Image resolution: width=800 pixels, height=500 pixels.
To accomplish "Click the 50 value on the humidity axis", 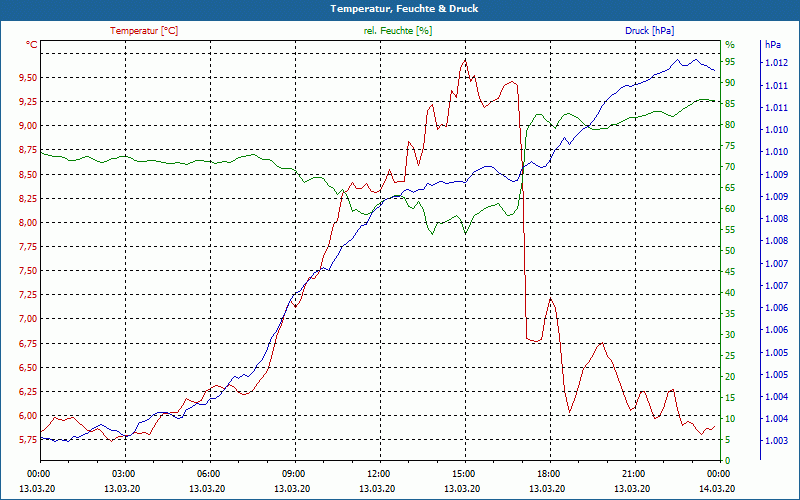I will point(730,251).
